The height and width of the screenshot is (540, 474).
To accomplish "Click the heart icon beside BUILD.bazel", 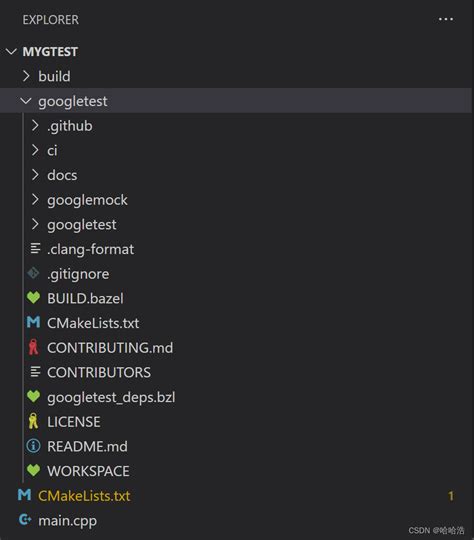I will pyautogui.click(x=33, y=298).
